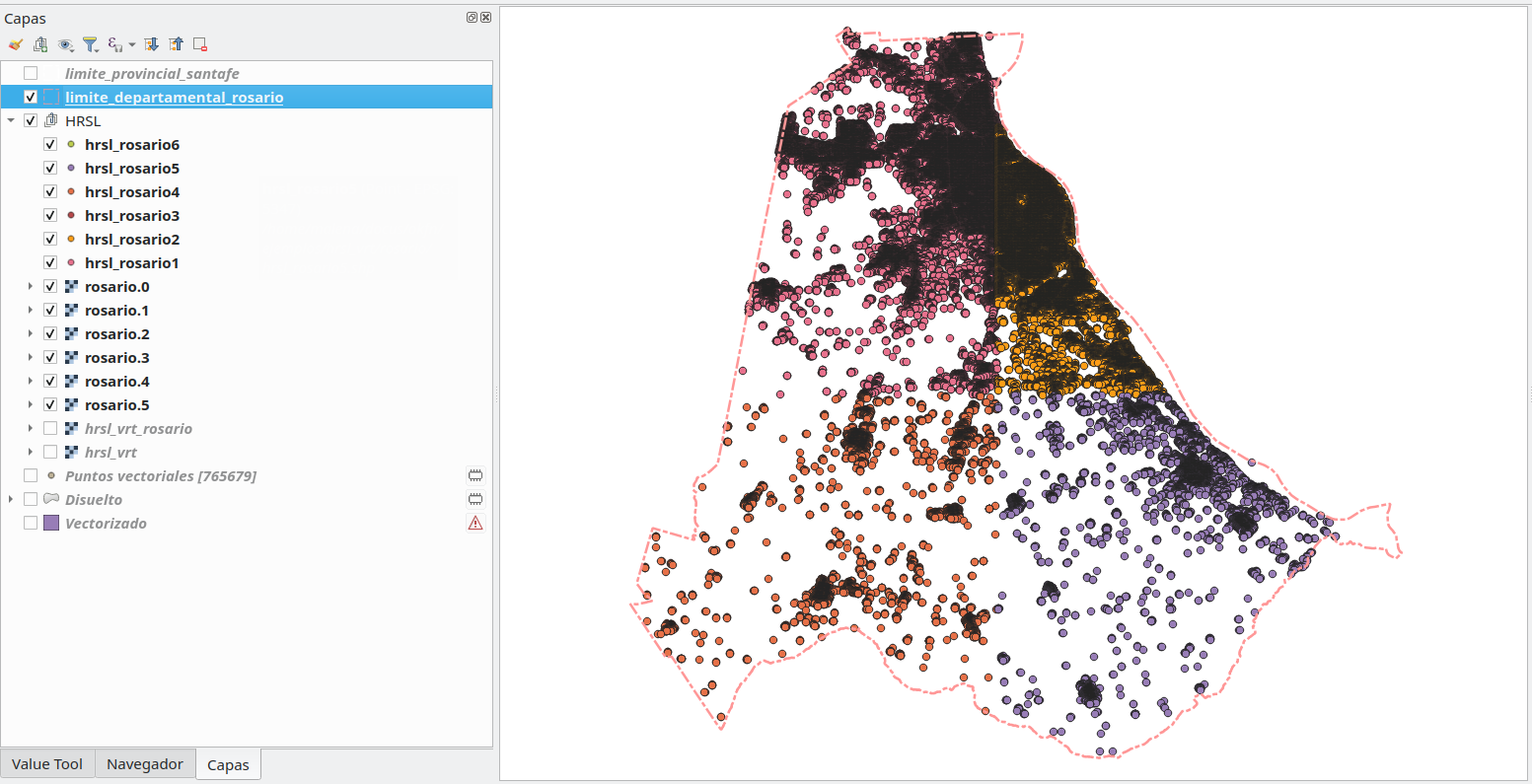Hide the hrsl_rosario1 layer via its checkbox

point(50,263)
